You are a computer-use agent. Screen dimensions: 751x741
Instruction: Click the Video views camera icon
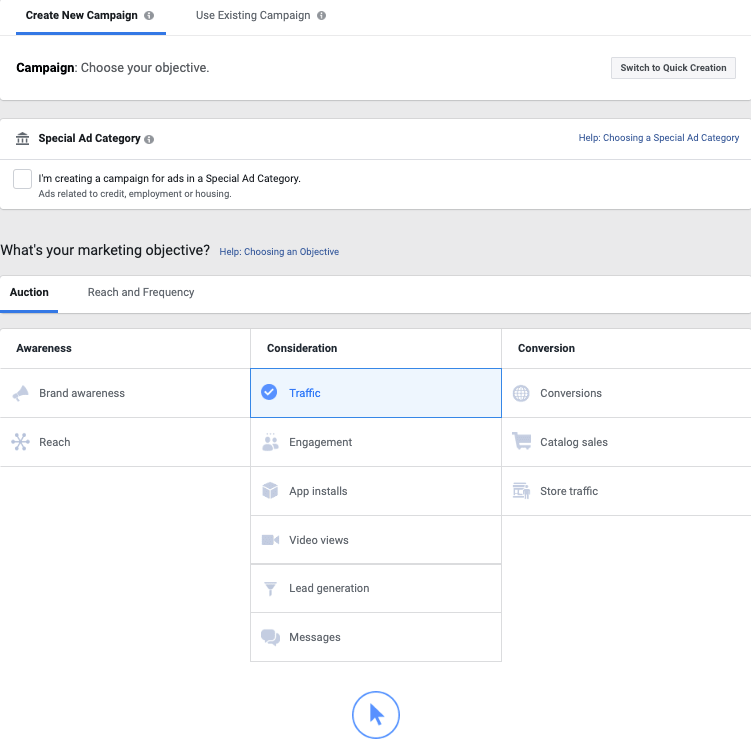point(270,540)
